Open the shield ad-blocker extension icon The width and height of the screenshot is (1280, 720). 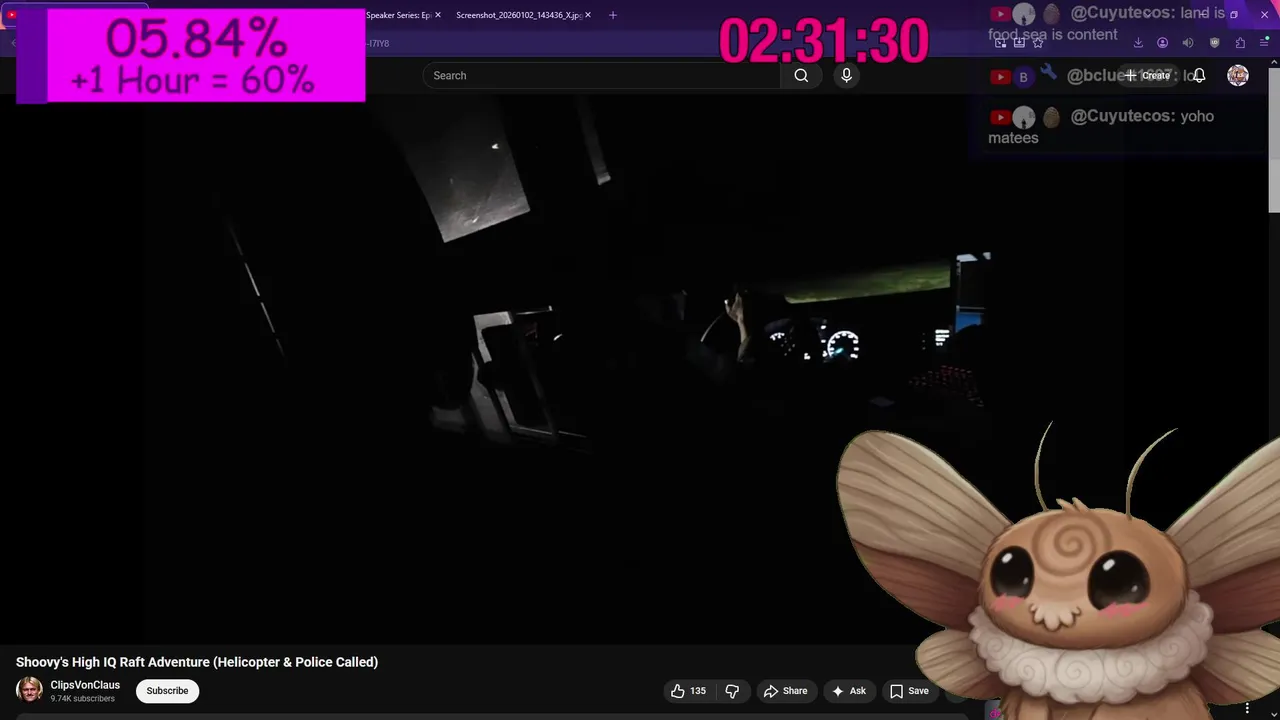[1215, 43]
